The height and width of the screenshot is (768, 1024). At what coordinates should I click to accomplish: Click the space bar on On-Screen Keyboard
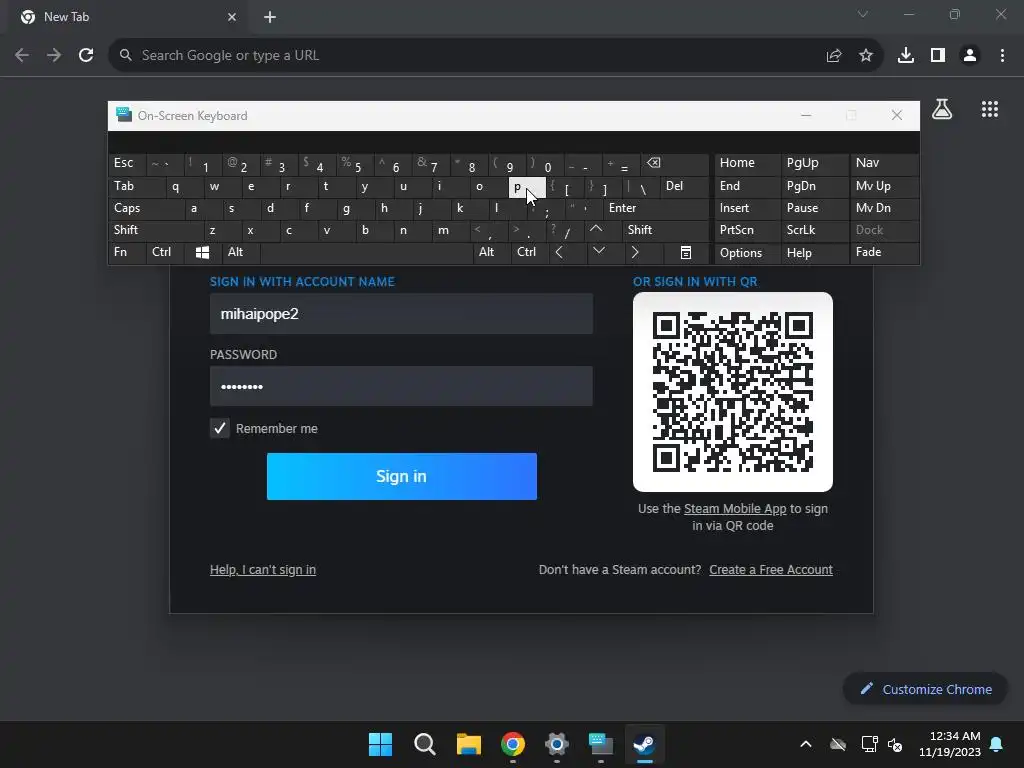click(x=366, y=252)
